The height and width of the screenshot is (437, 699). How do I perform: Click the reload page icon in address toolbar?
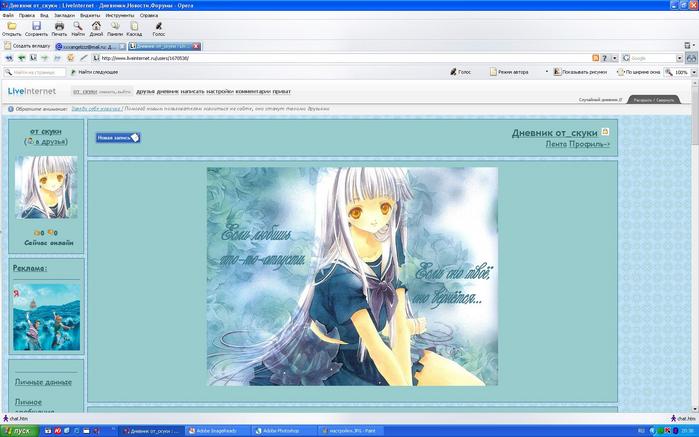point(70,58)
